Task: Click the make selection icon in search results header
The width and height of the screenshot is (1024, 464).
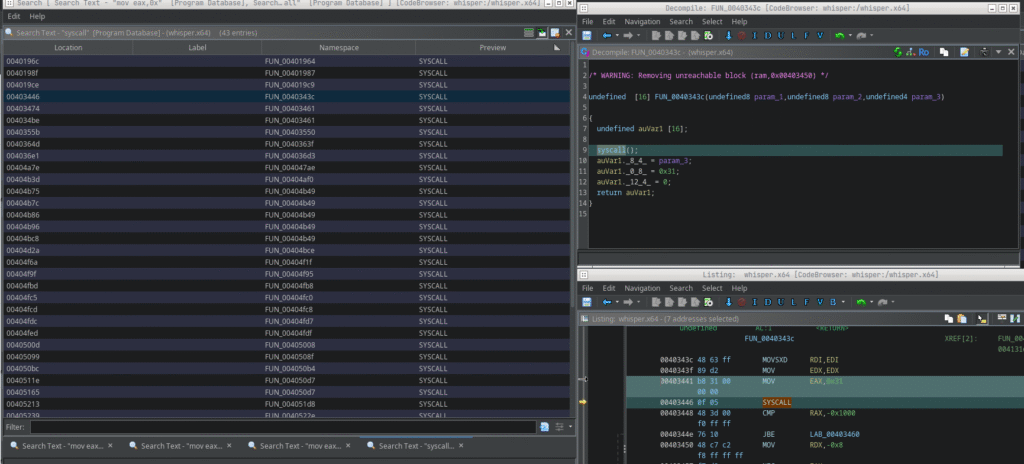Action: coord(528,33)
